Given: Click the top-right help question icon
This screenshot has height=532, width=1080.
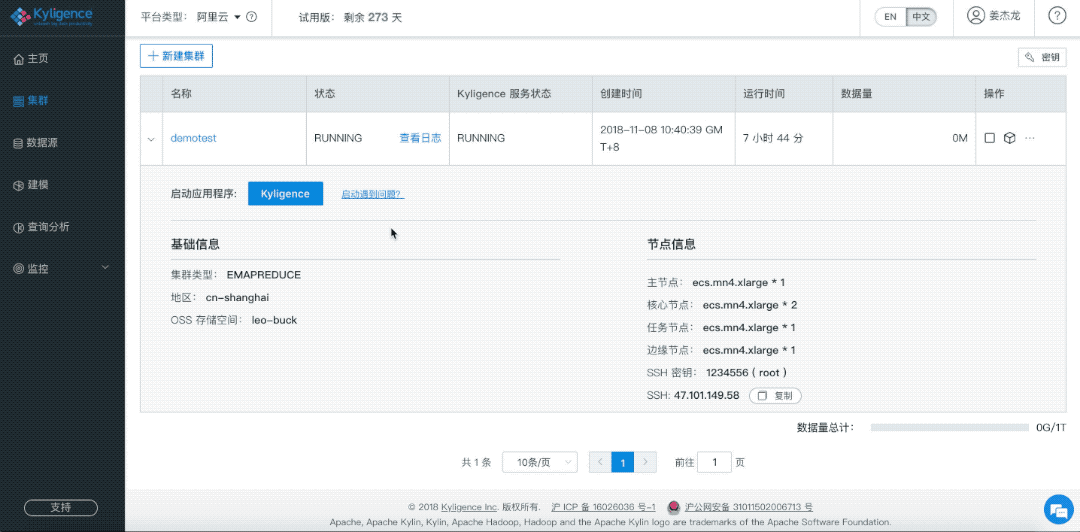Looking at the screenshot, I should (1057, 17).
